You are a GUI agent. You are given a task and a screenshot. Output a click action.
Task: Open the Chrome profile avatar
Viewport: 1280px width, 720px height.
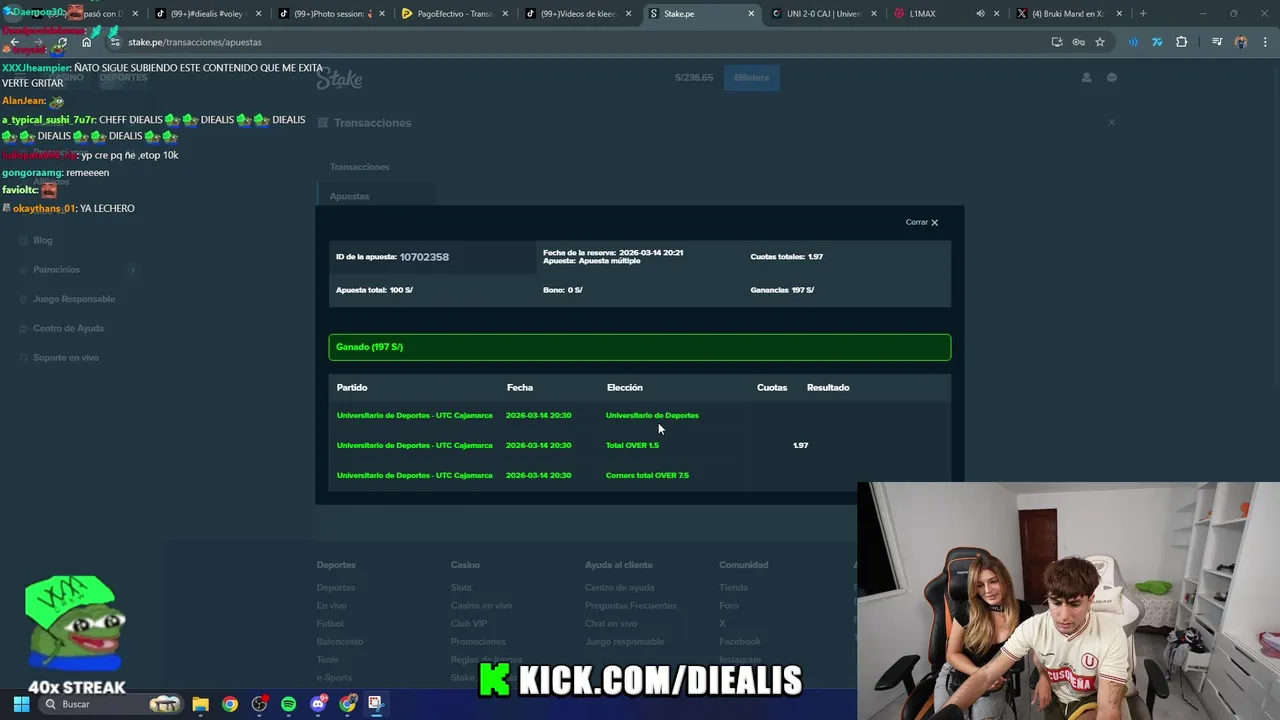point(1241,42)
